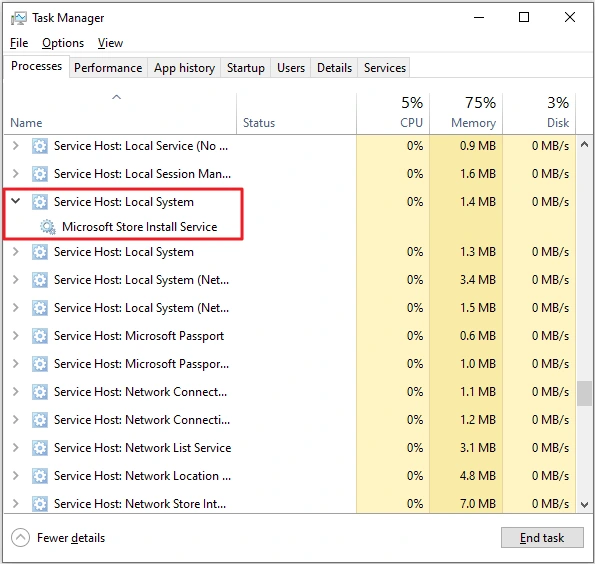
Task: Expand Service Host: Network Connect... 1.1 MB
Action: (16, 392)
